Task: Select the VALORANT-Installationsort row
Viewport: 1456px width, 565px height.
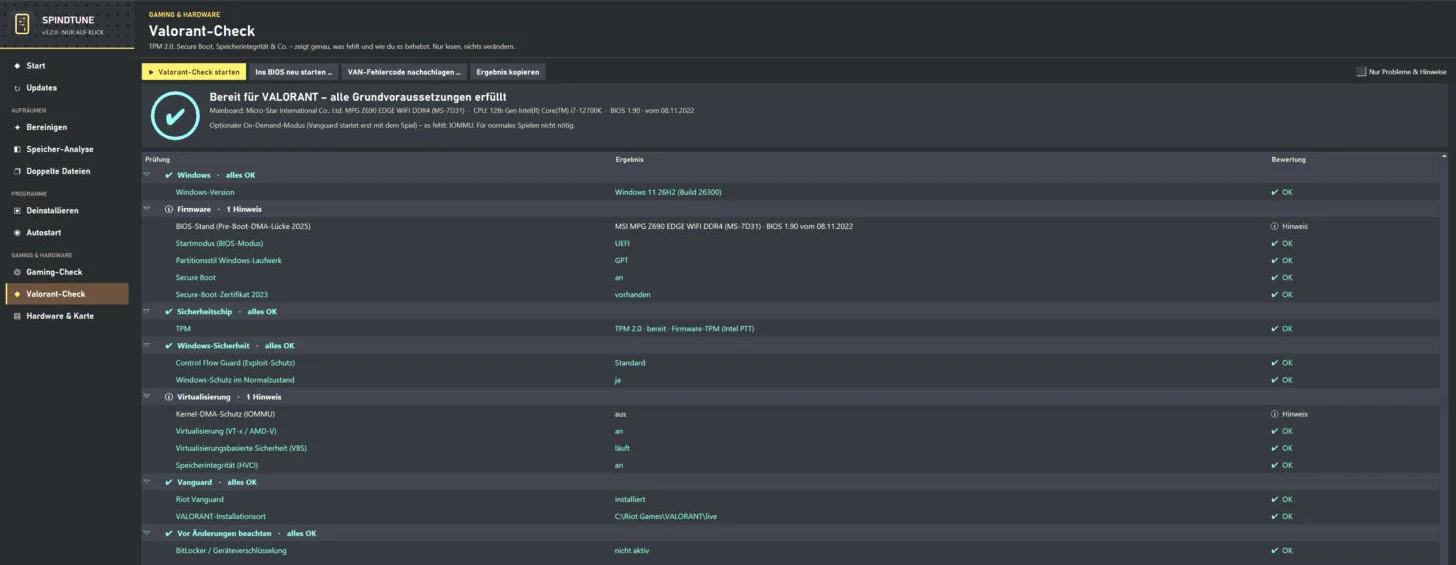Action: pos(791,516)
